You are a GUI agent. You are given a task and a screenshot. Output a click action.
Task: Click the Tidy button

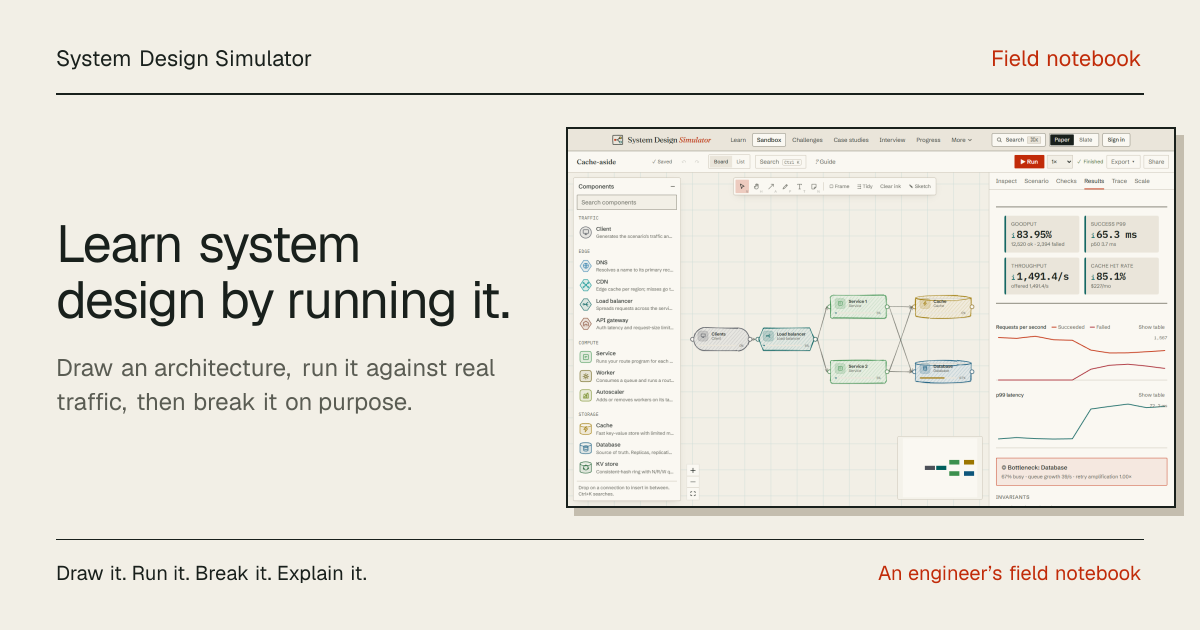[865, 186]
